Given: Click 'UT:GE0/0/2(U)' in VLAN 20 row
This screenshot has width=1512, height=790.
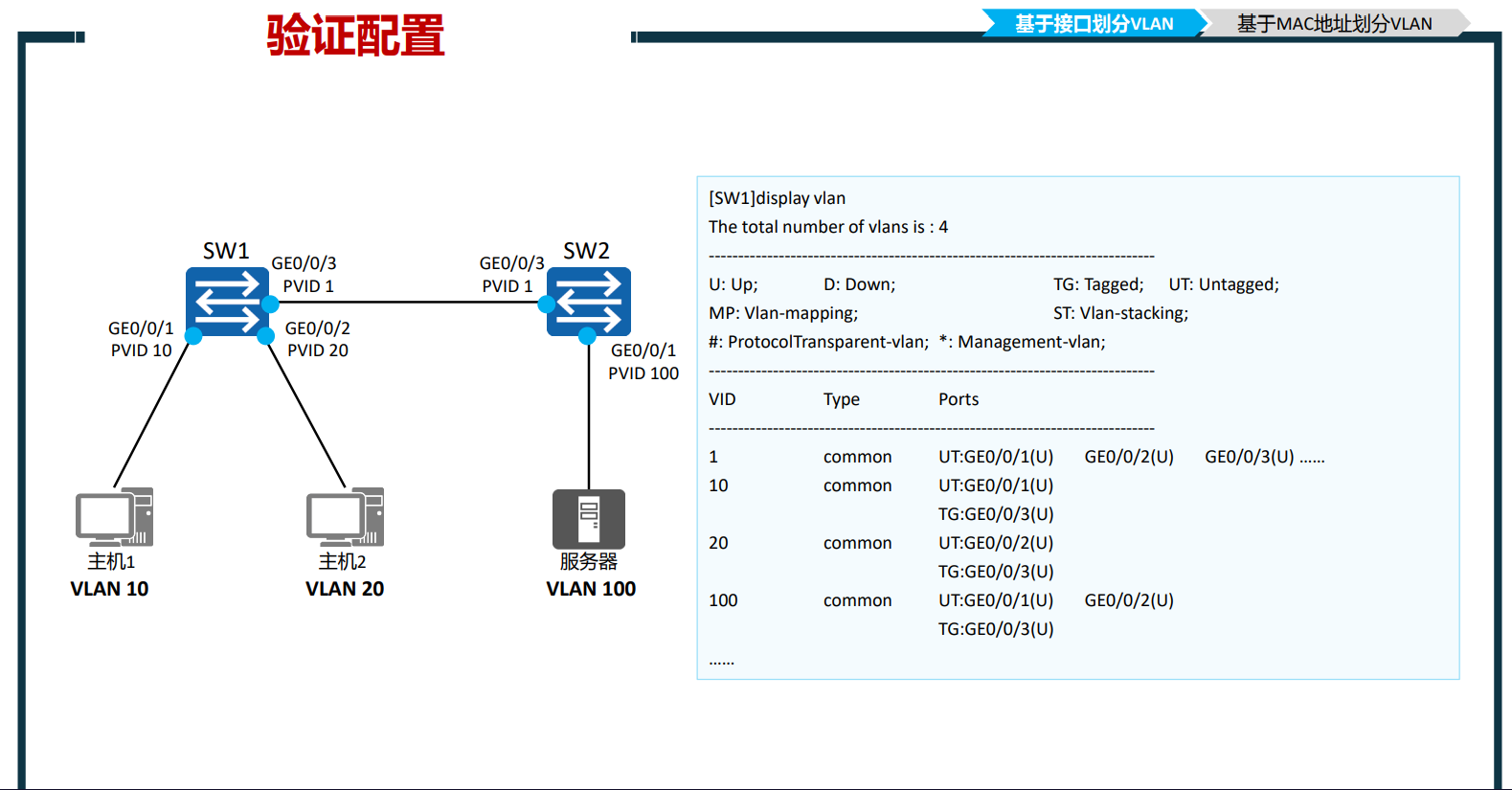Looking at the screenshot, I should pos(996,543).
